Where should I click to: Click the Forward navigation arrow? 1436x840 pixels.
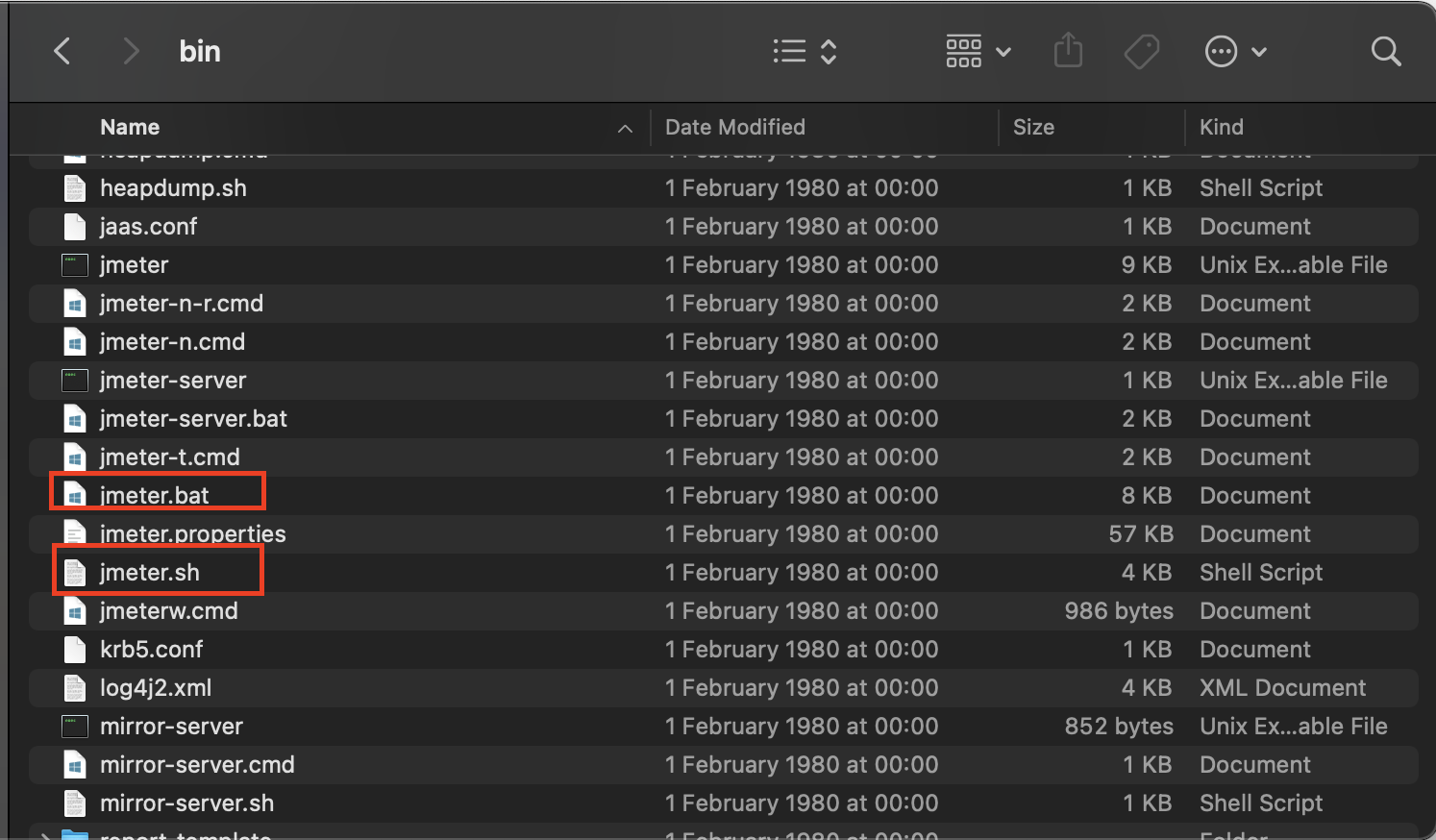point(131,51)
